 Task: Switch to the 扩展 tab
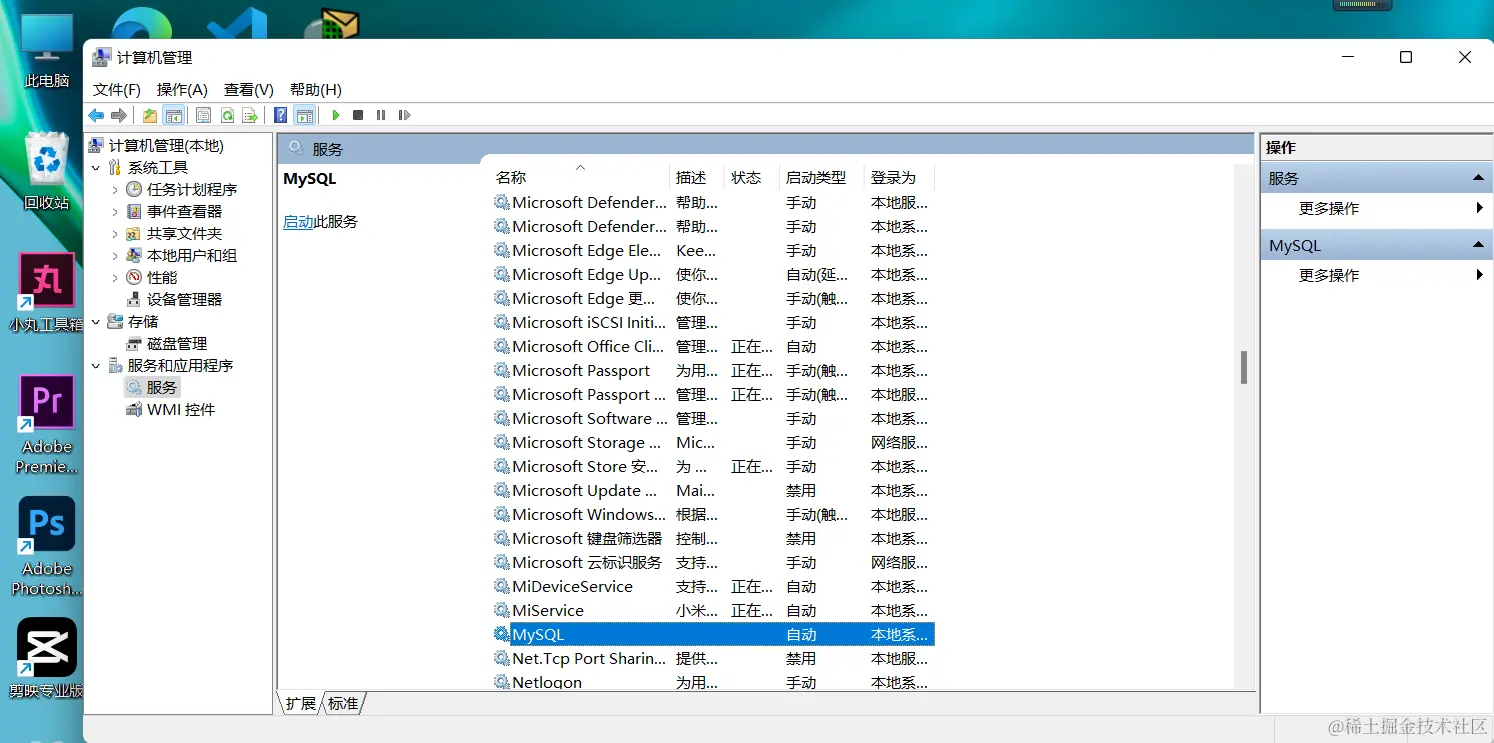click(x=300, y=703)
